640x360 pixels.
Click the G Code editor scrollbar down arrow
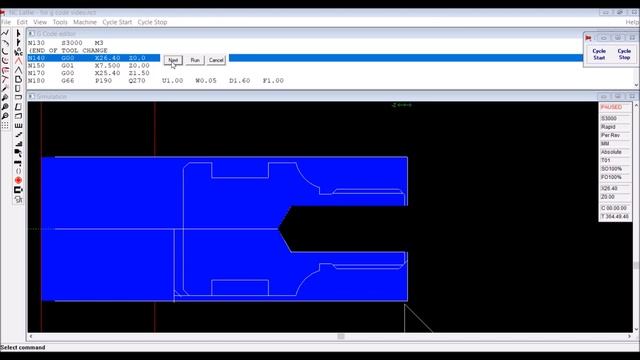(636, 85)
